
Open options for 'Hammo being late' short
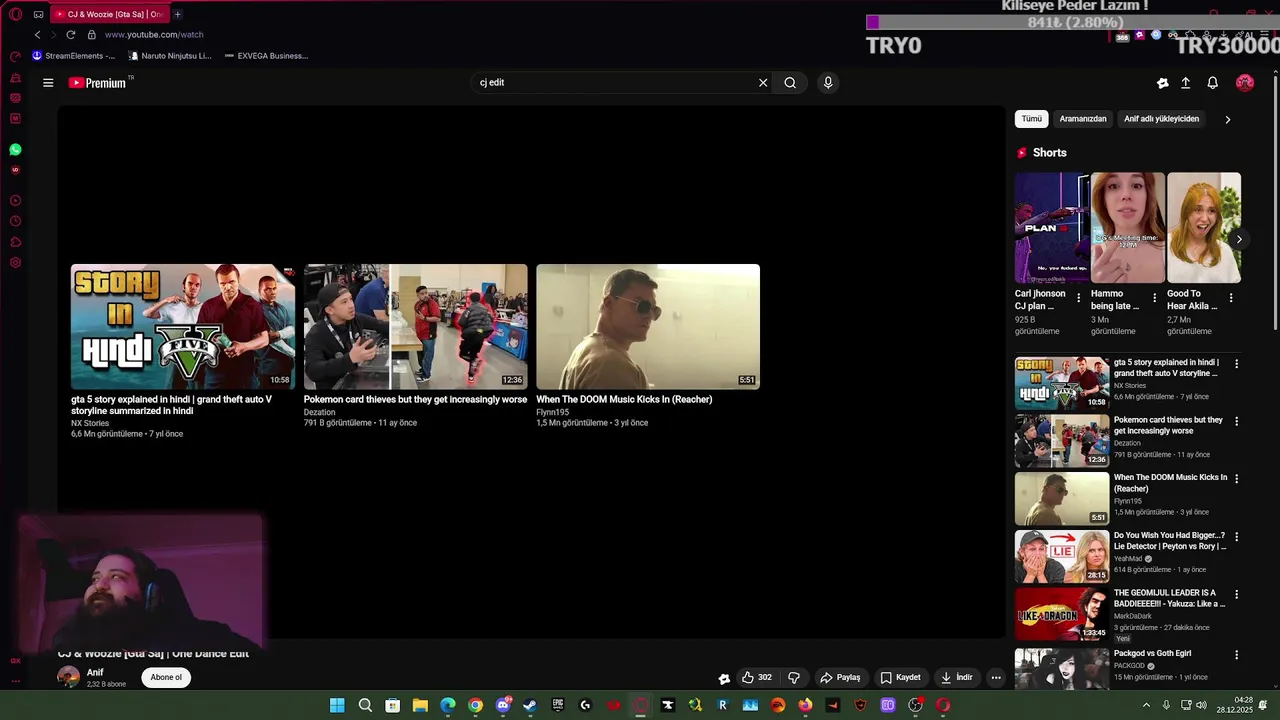(1154, 298)
